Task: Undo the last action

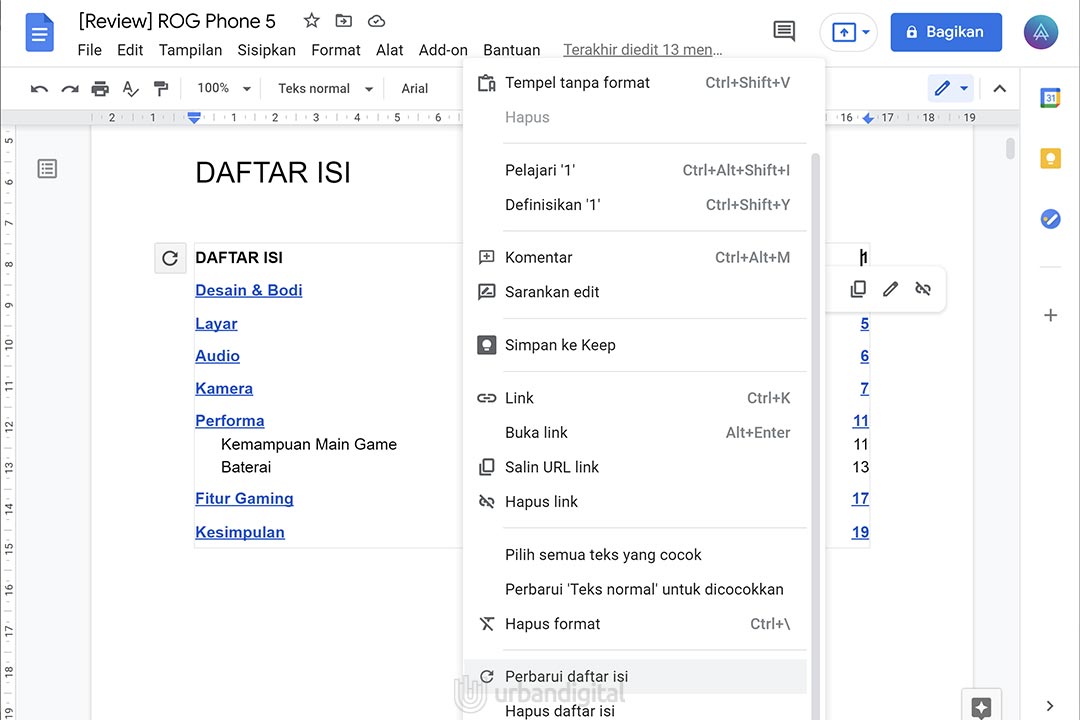Action: 39,88
